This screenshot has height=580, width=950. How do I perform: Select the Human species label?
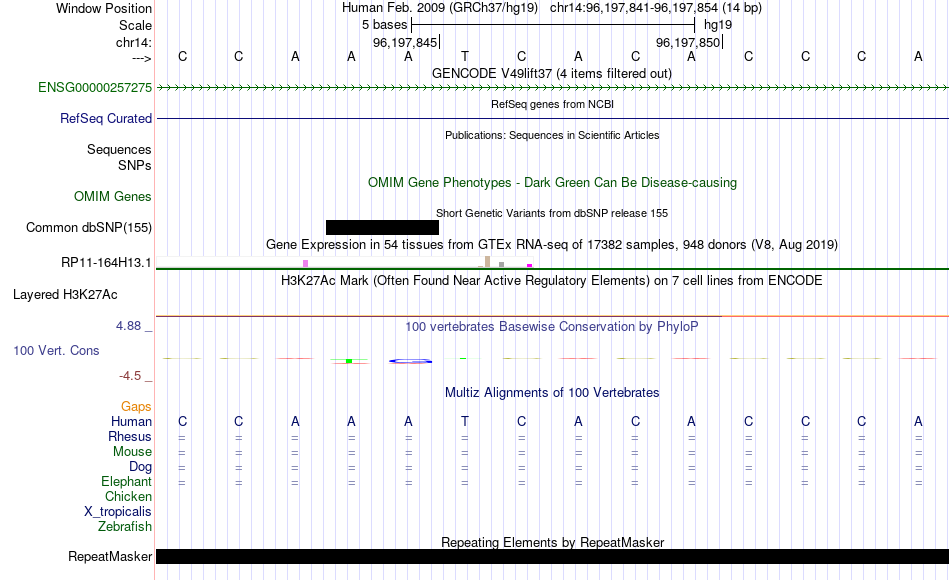click(131, 422)
